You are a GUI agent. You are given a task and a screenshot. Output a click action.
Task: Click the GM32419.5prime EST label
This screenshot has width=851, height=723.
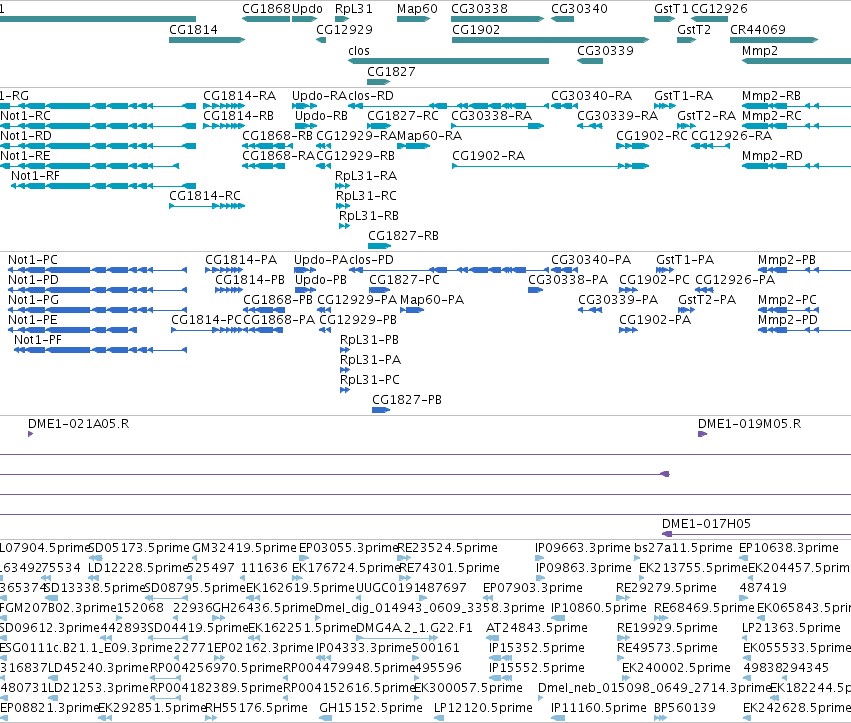tap(244, 548)
